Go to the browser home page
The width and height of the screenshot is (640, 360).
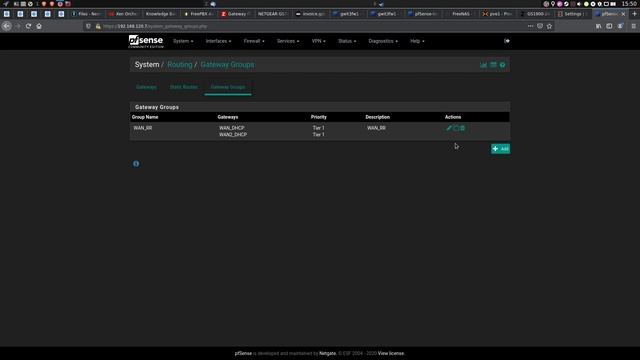tap(39, 26)
